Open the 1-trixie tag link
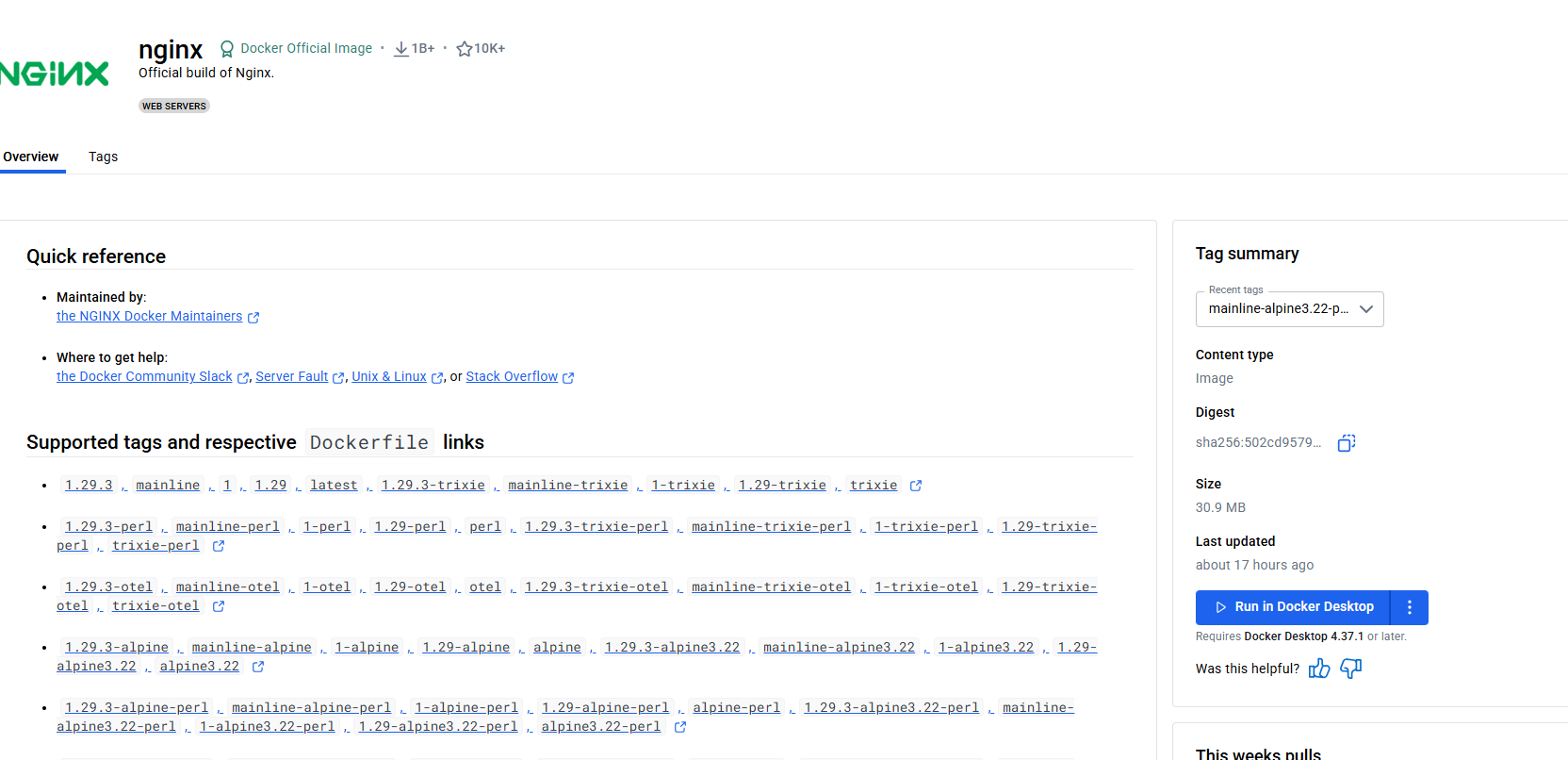Screen dimensions: 1568x760 click(x=683, y=485)
